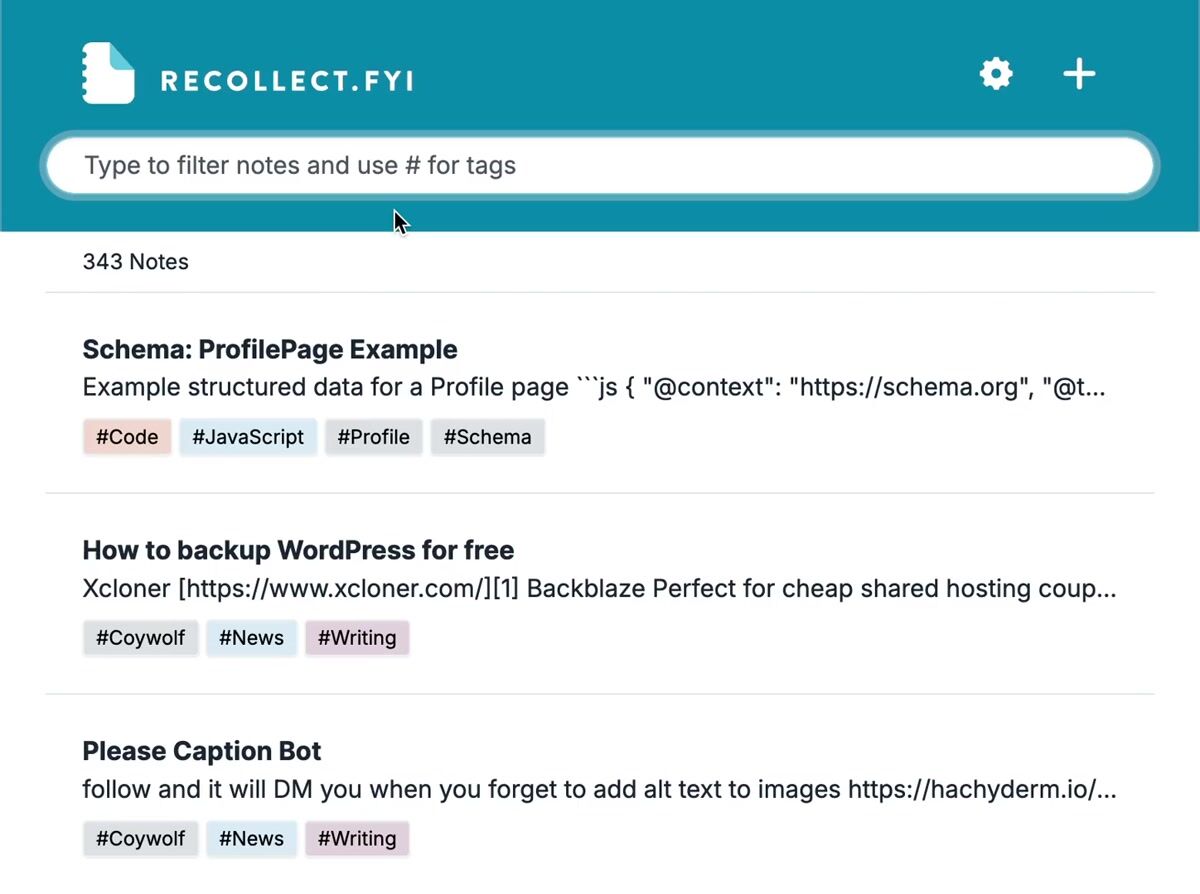1200x894 pixels.
Task: Focus the filter notes search field
Action: coord(600,165)
